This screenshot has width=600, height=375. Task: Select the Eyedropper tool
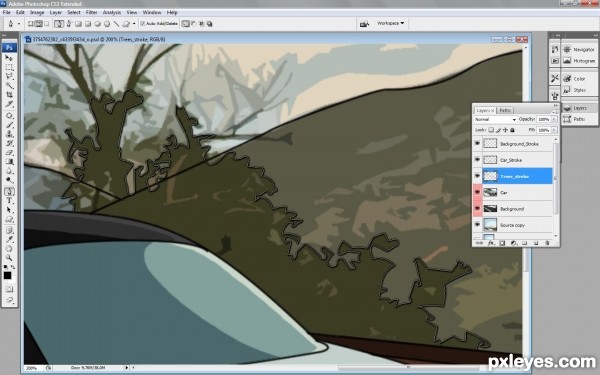(9, 240)
